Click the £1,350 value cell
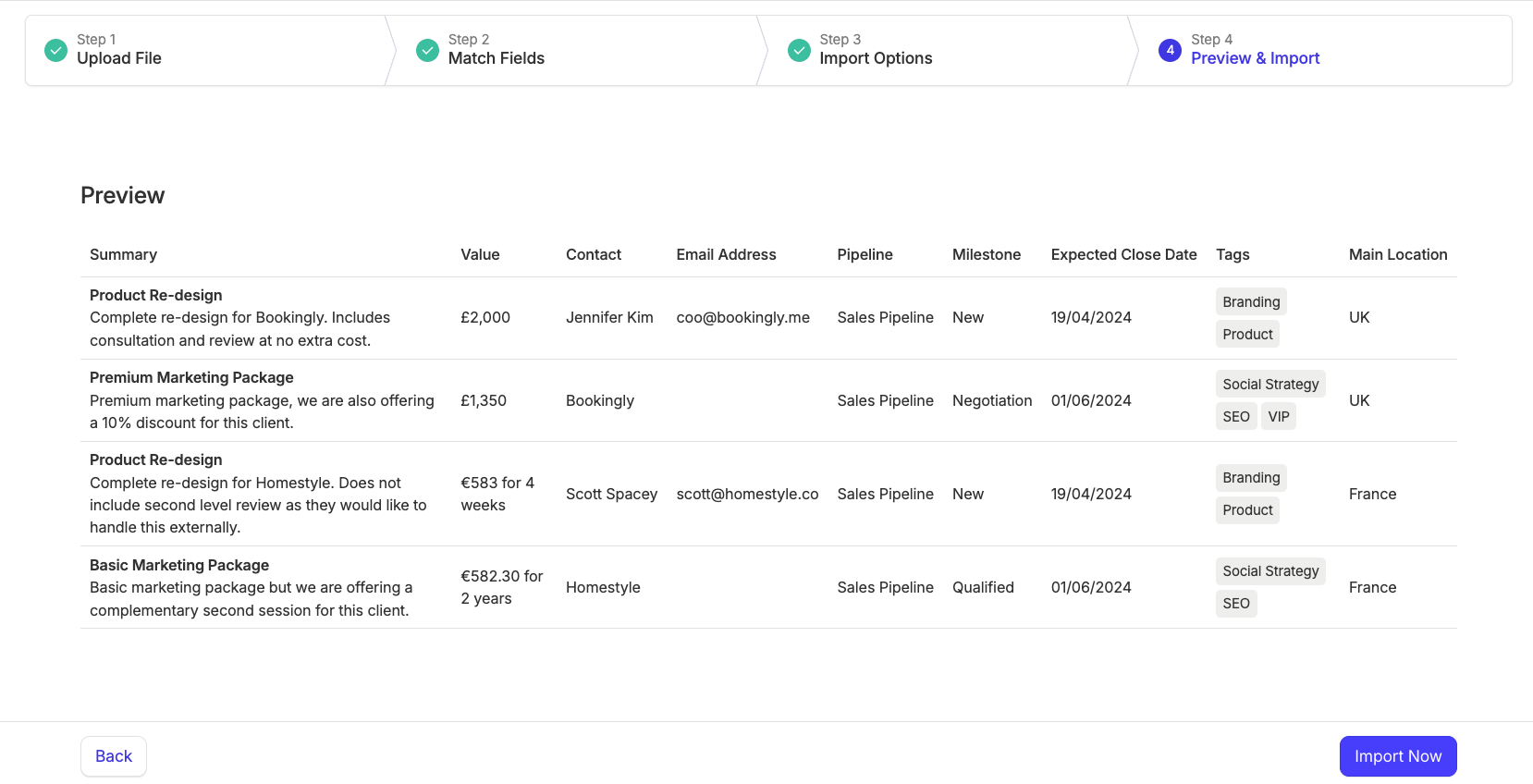Image resolution: width=1533 pixels, height=784 pixels. coord(484,400)
